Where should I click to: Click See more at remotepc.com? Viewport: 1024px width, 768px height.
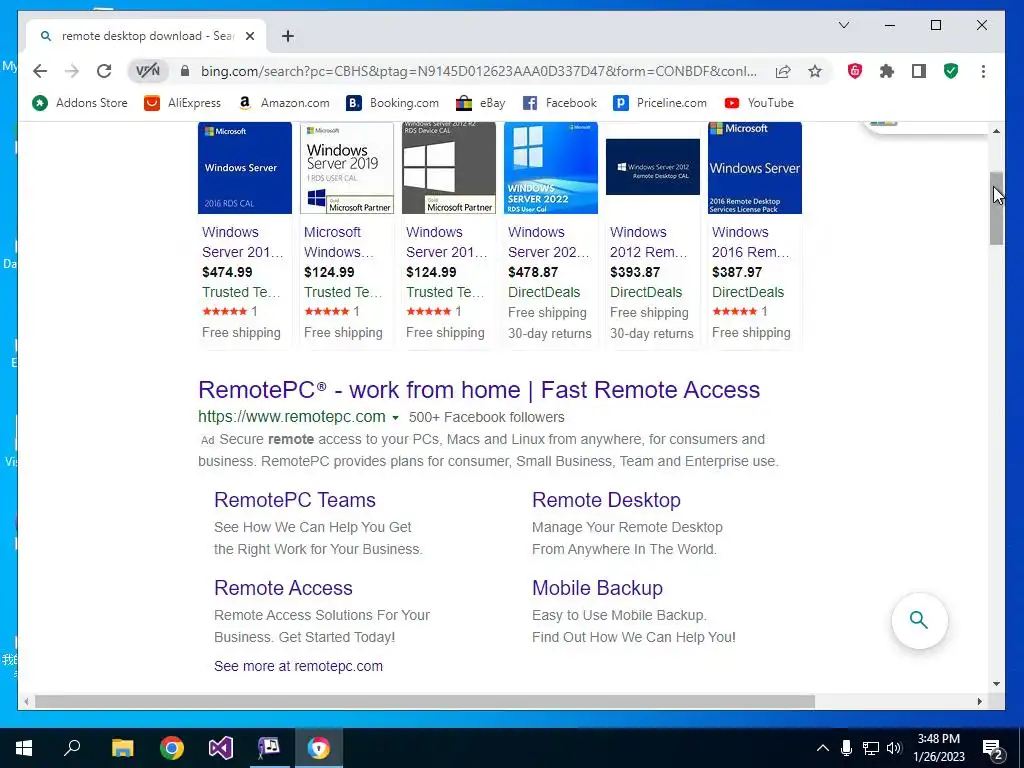click(298, 666)
